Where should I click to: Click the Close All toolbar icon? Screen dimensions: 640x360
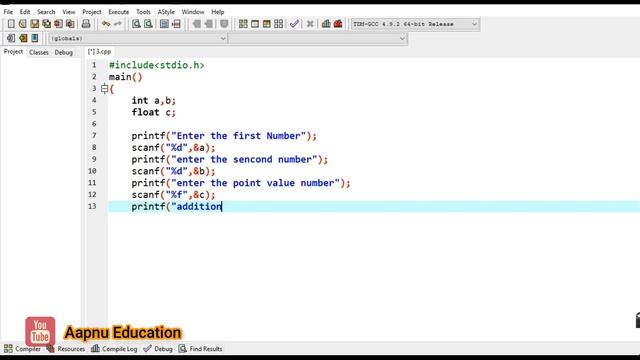(70, 24)
